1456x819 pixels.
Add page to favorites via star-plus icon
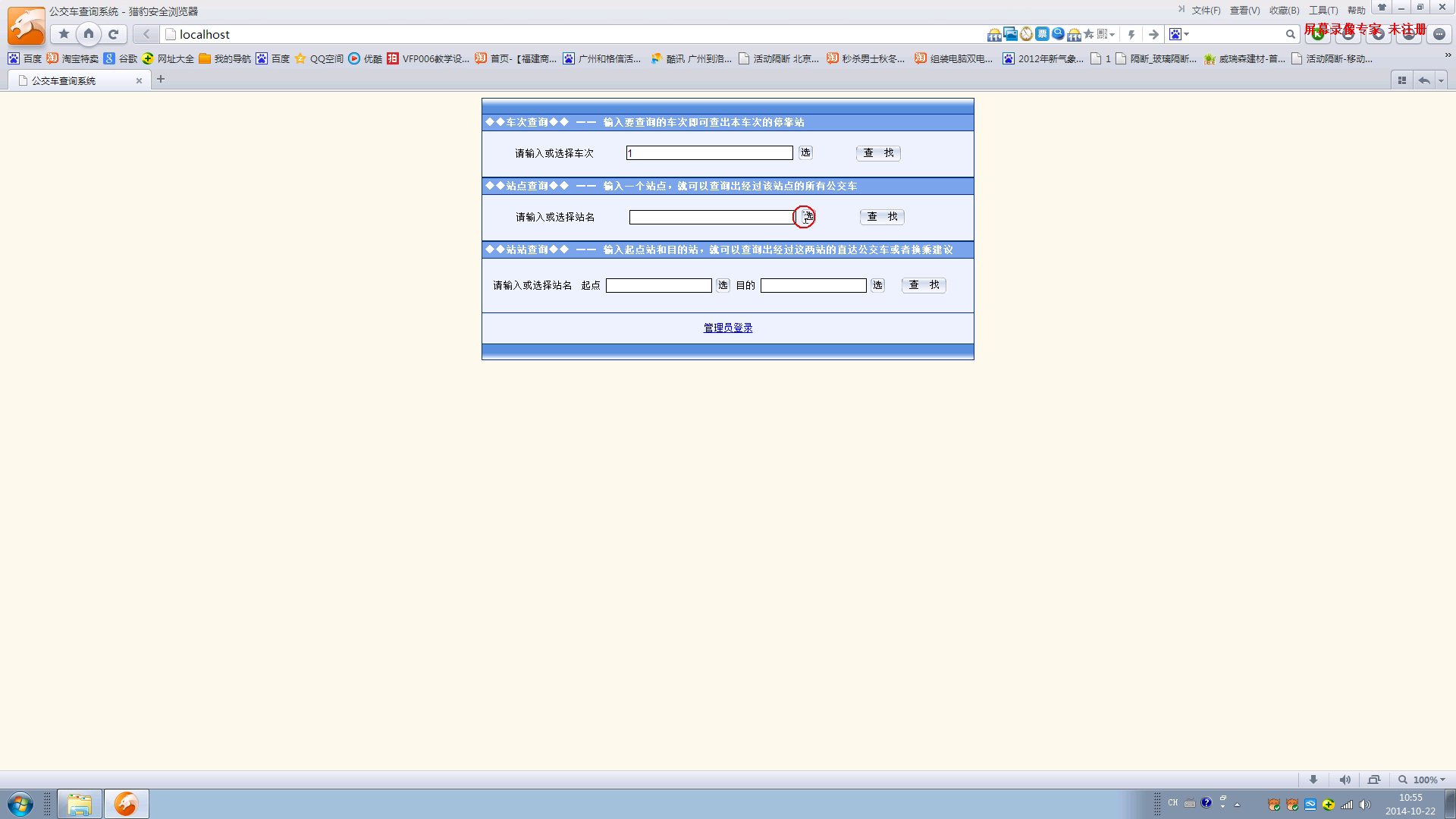coord(1090,34)
